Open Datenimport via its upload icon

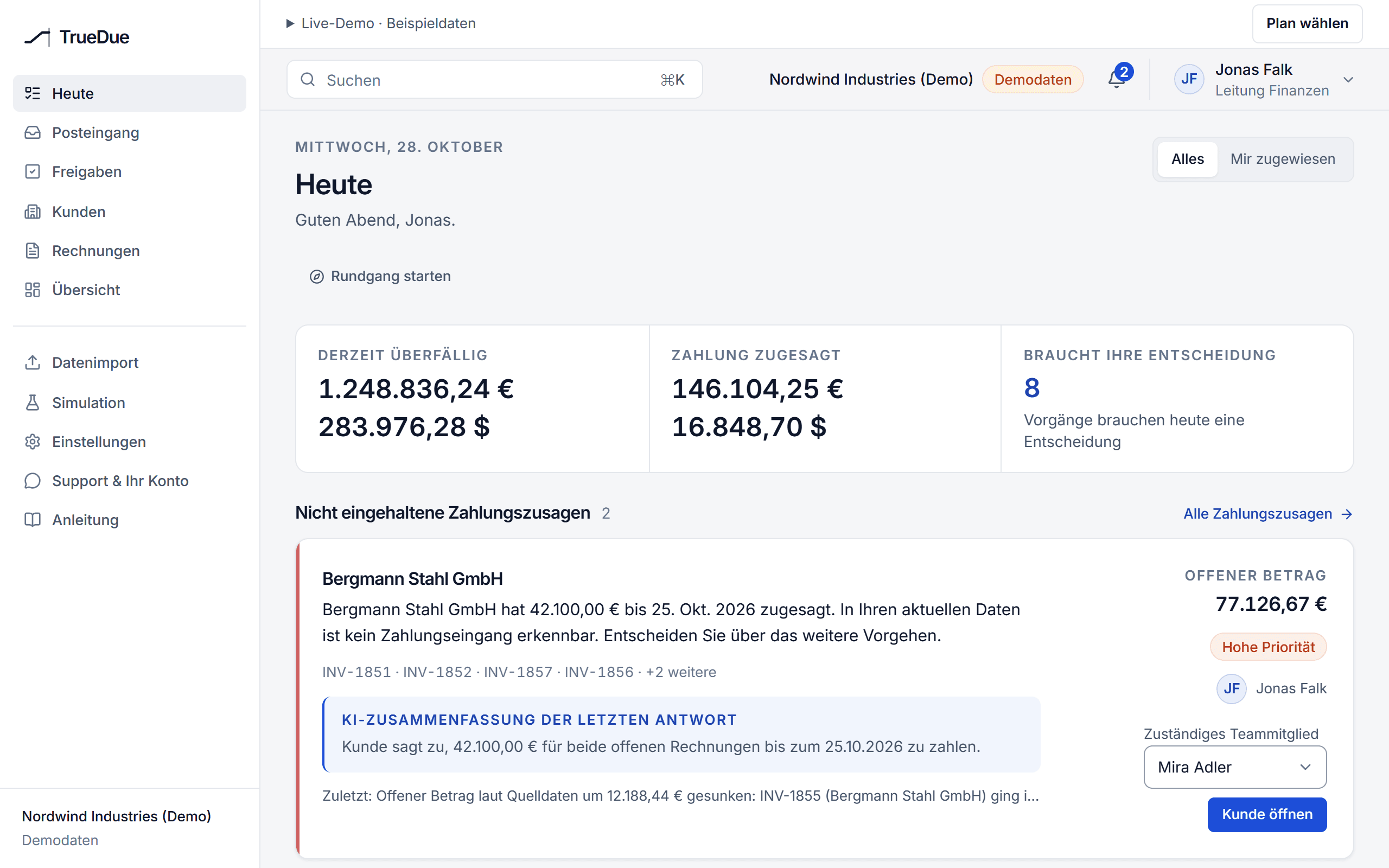tap(33, 363)
